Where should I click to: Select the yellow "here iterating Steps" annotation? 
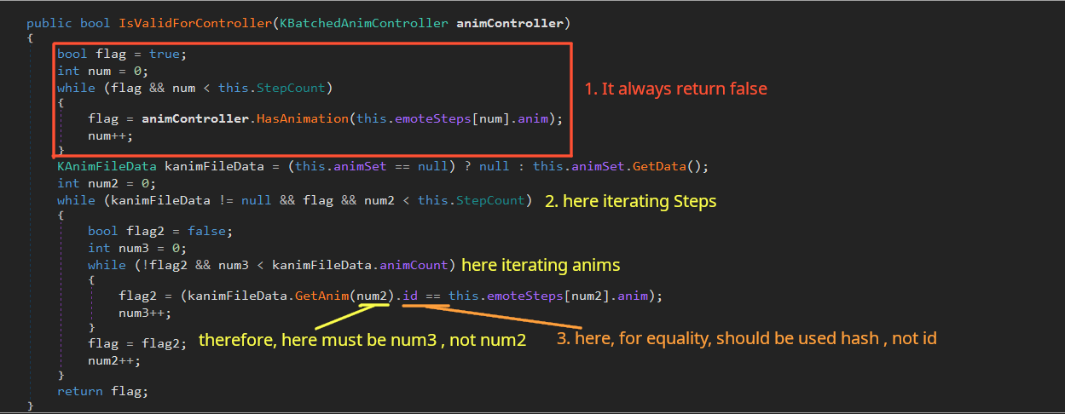tap(630, 201)
